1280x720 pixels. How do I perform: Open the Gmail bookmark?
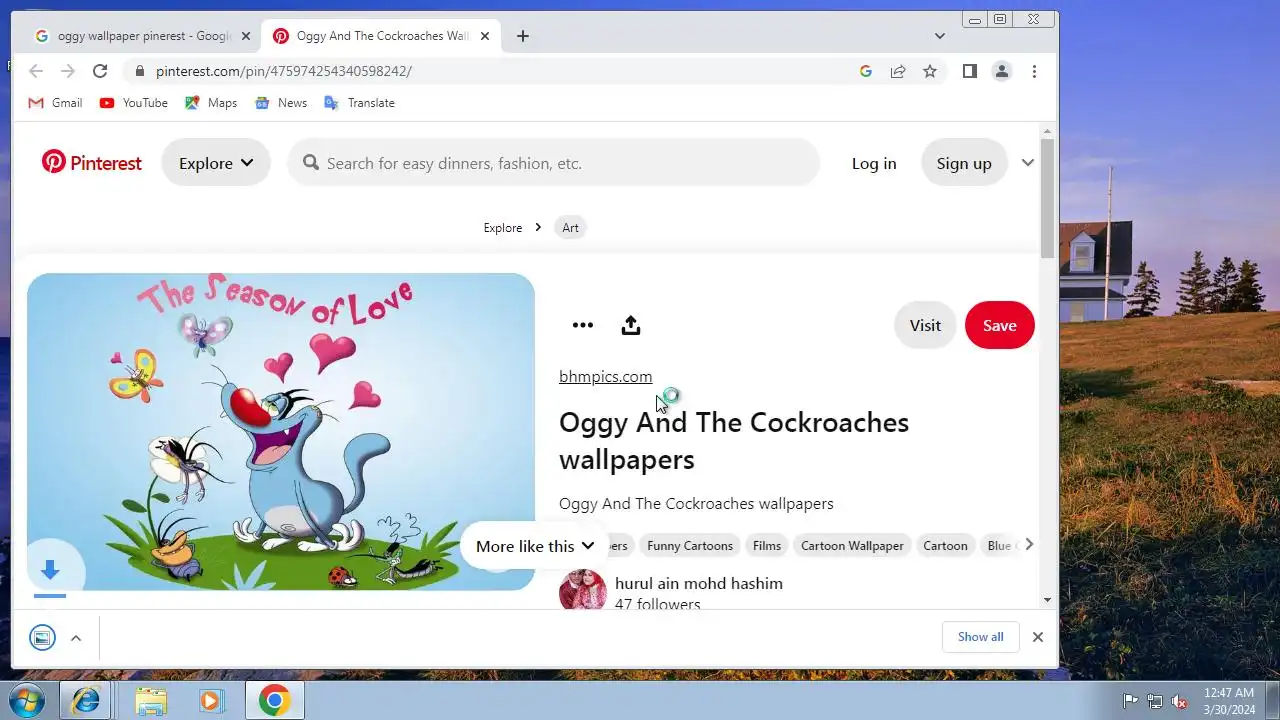[55, 103]
